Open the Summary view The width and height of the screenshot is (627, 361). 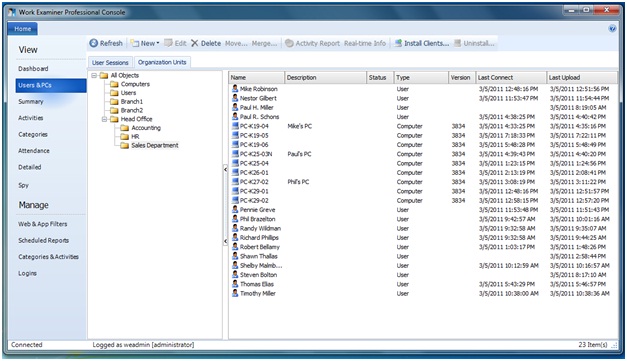click(x=31, y=102)
